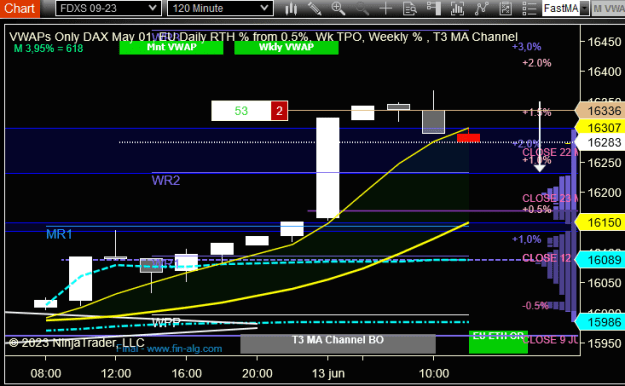Open the Chart tab
The height and width of the screenshot is (386, 625).
pyautogui.click(x=19, y=8)
